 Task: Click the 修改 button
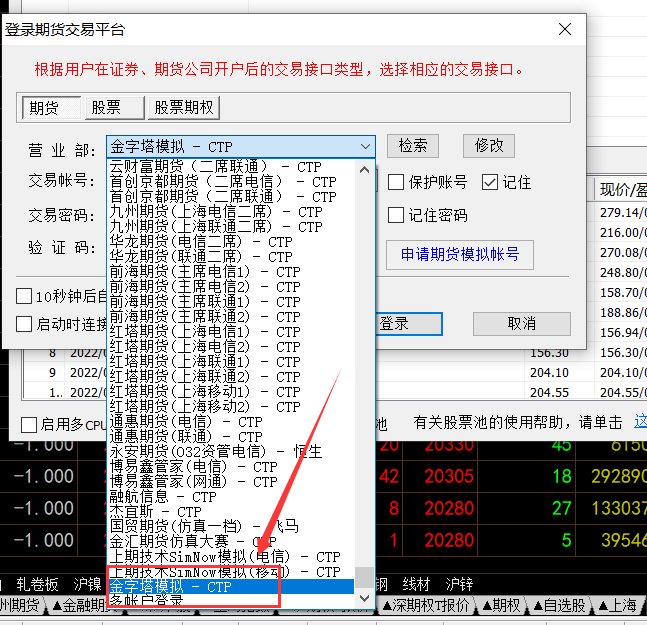(x=489, y=146)
